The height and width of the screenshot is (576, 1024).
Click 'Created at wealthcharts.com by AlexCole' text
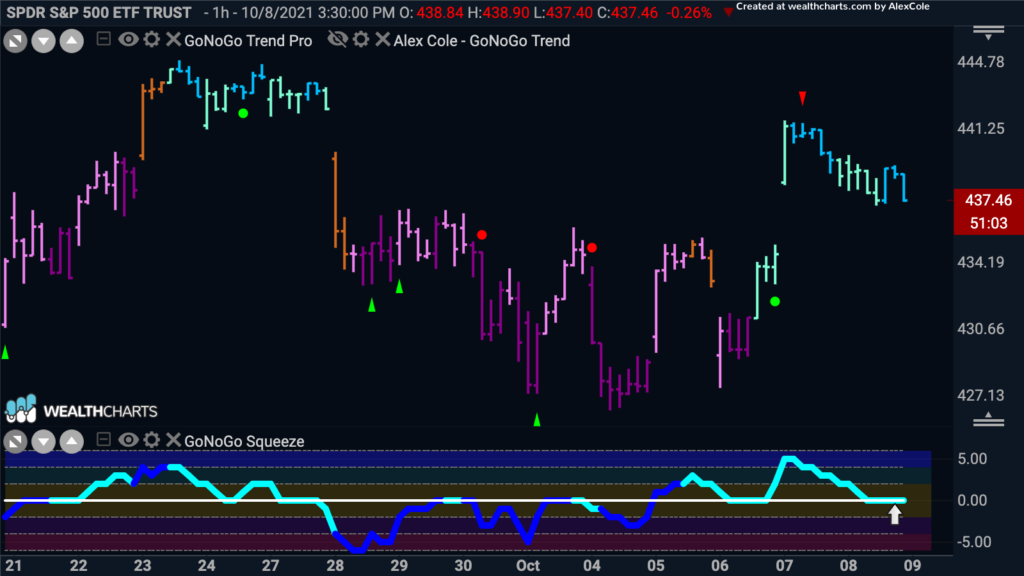pos(833,7)
